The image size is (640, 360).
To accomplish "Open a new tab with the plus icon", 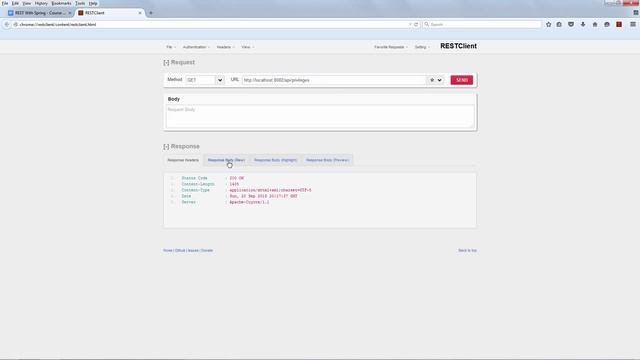I will point(151,13).
